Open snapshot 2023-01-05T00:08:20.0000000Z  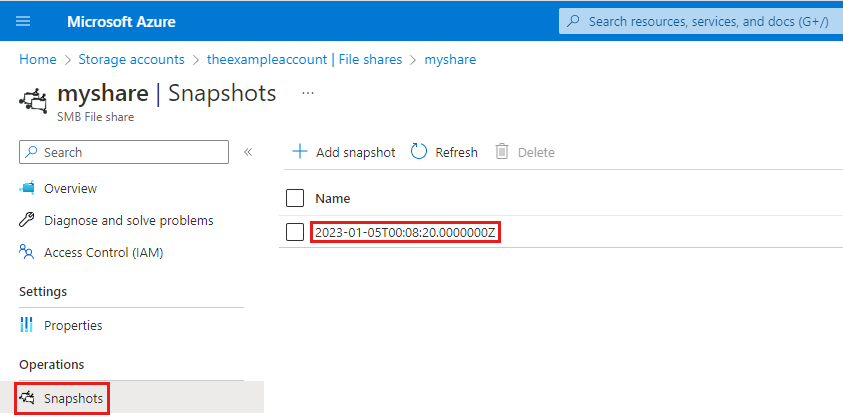pyautogui.click(x=405, y=232)
